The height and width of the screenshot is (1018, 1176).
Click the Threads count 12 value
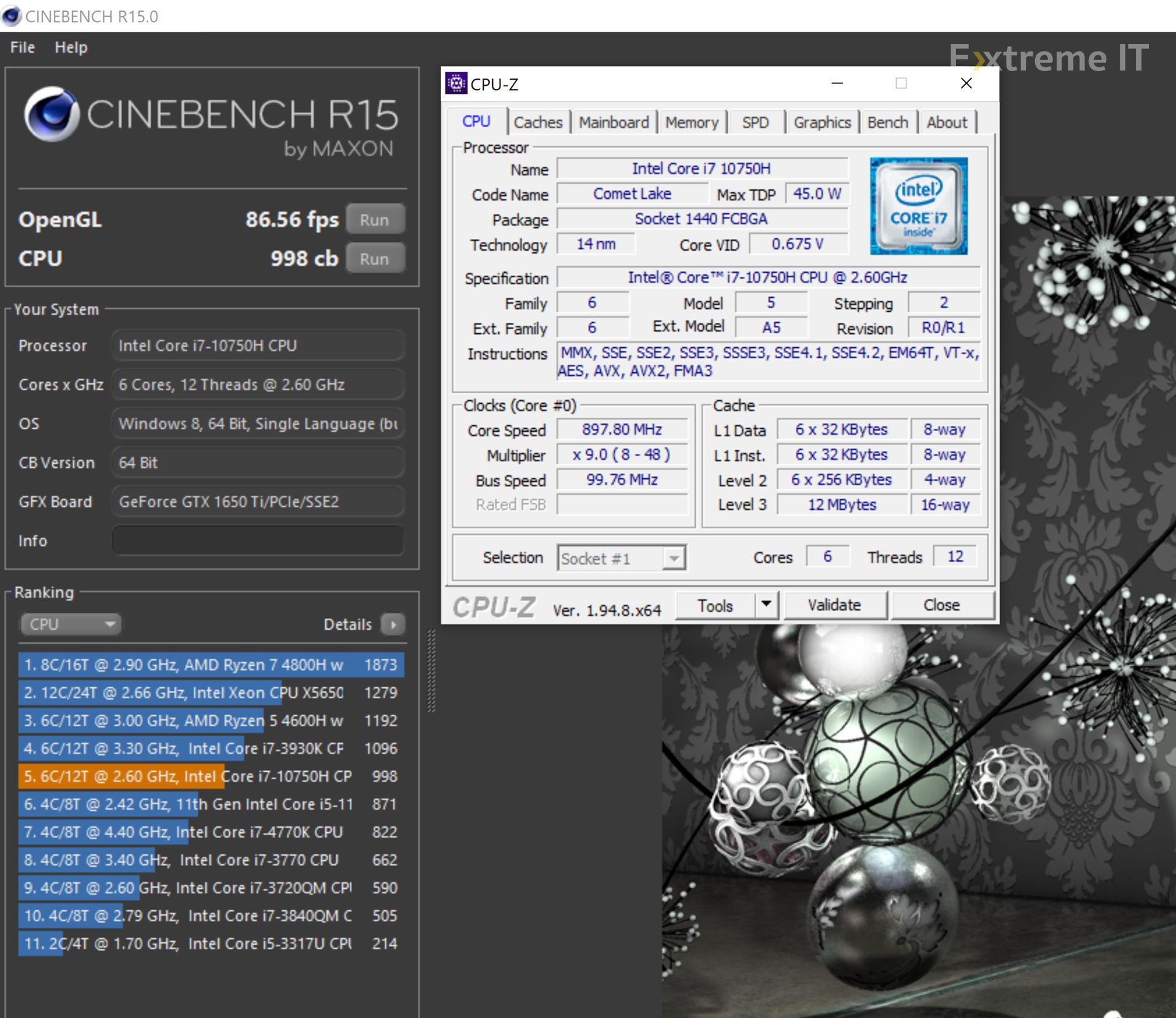coord(955,557)
